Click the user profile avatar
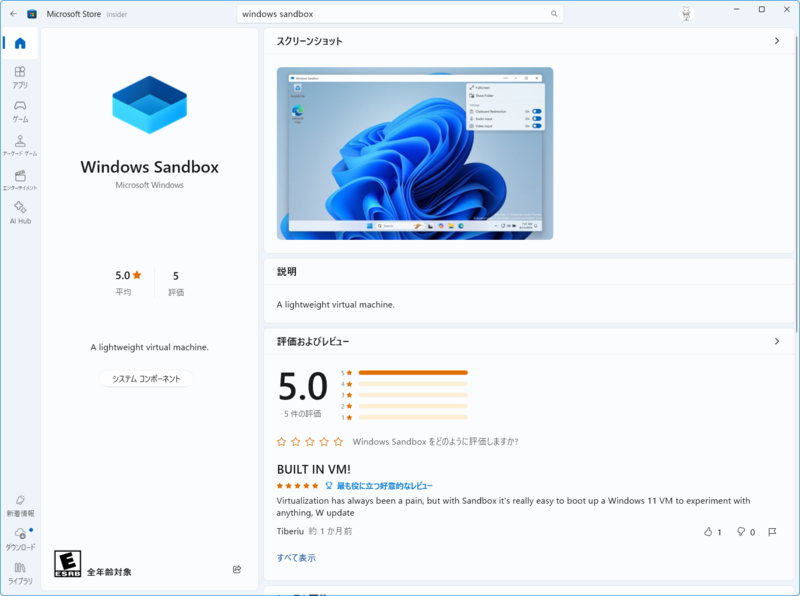800x596 pixels. point(686,14)
